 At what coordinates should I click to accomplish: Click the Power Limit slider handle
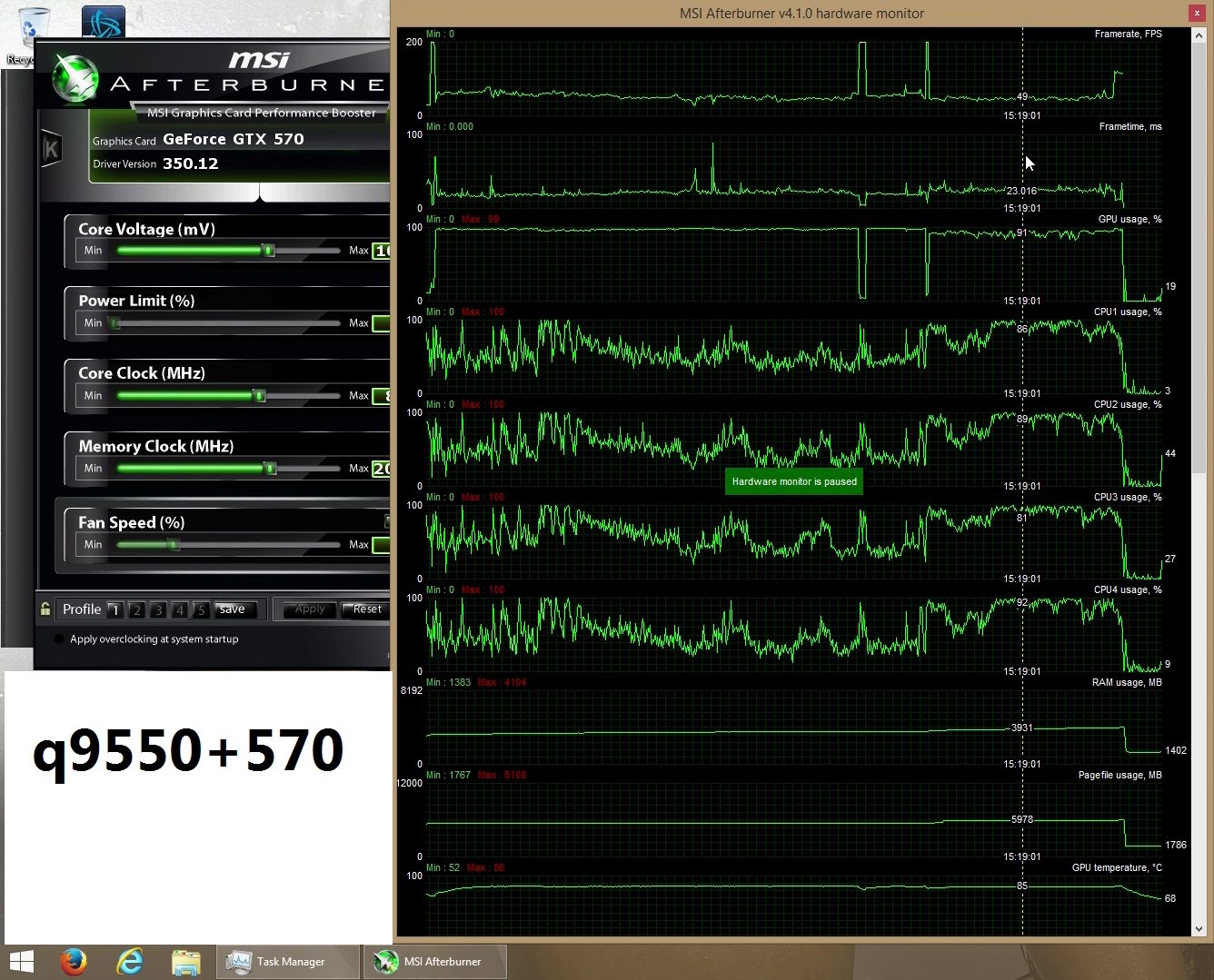pos(114,323)
